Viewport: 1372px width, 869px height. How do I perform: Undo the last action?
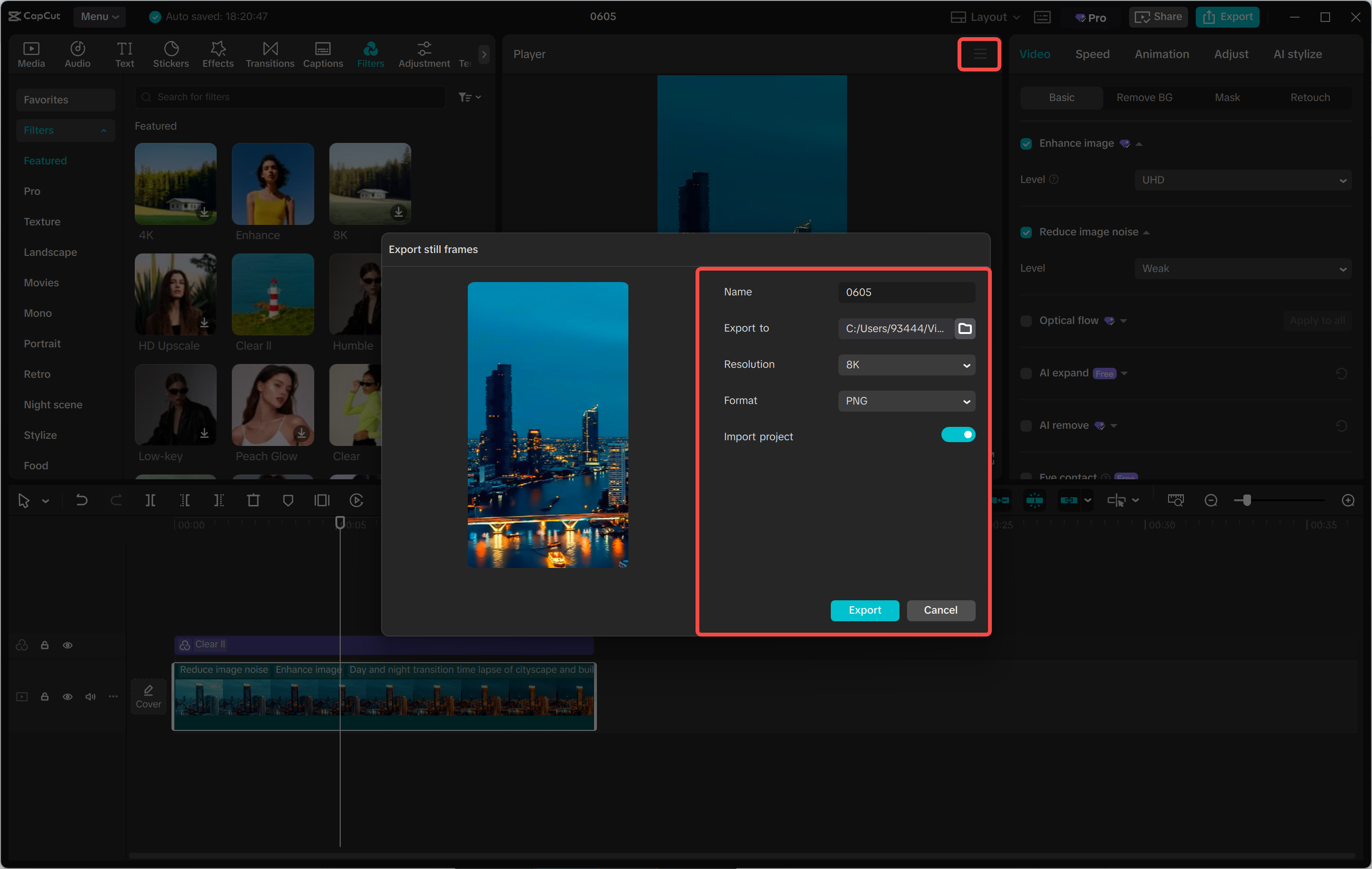[x=81, y=500]
